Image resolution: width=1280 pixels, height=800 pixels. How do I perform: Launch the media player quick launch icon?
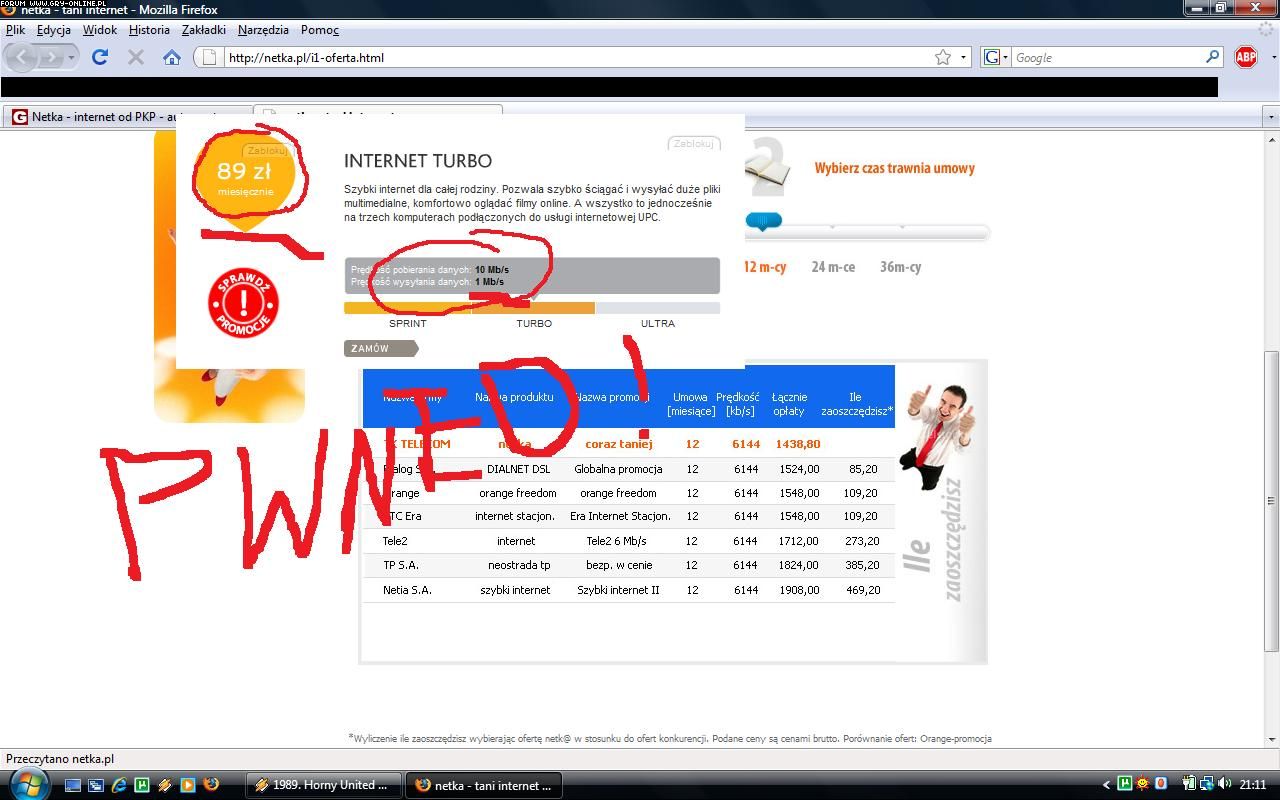(x=187, y=785)
